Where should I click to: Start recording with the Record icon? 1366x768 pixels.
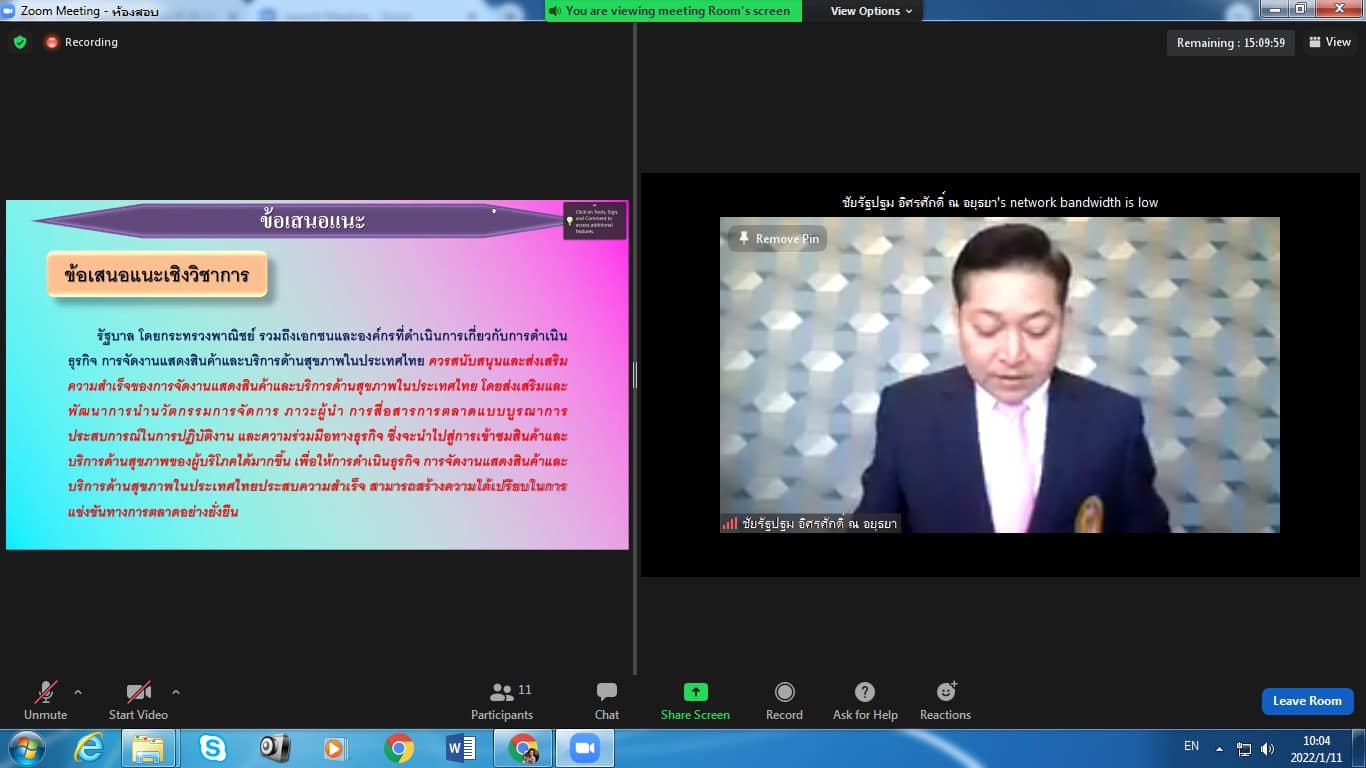pyautogui.click(x=785, y=692)
